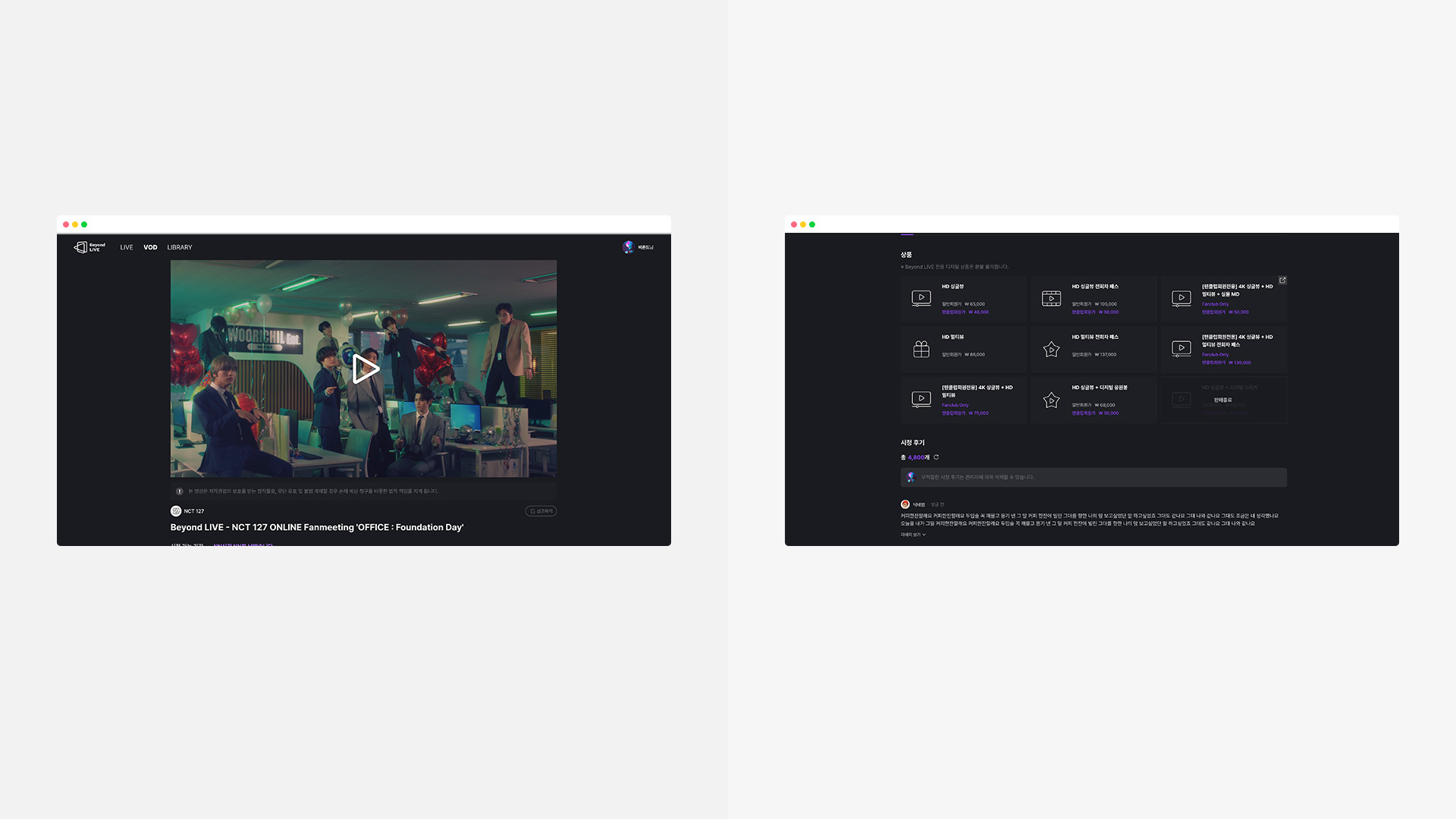Open the LIVE menu tab
Viewport: 1456px width, 819px height.
tap(126, 247)
